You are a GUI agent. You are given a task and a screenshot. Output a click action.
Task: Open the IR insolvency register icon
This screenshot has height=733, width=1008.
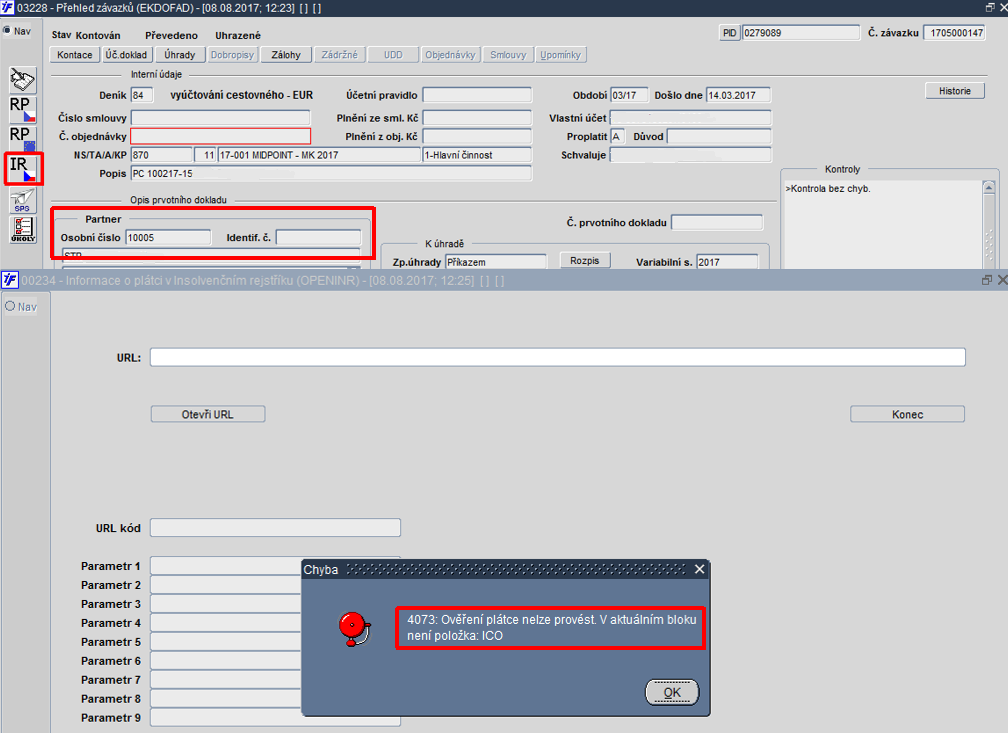23,168
